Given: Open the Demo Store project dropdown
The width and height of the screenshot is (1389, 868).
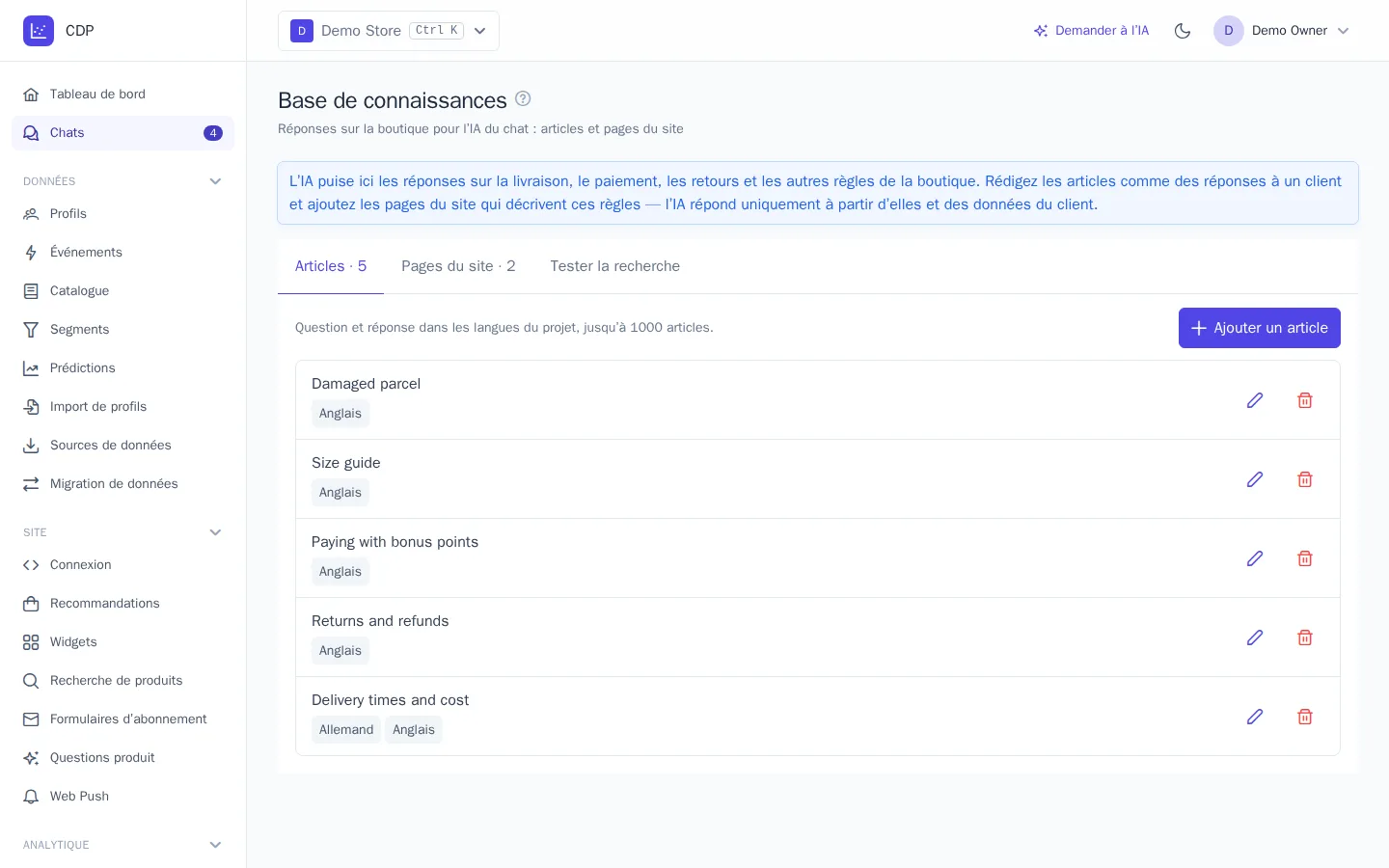Looking at the screenshot, I should coord(389,31).
